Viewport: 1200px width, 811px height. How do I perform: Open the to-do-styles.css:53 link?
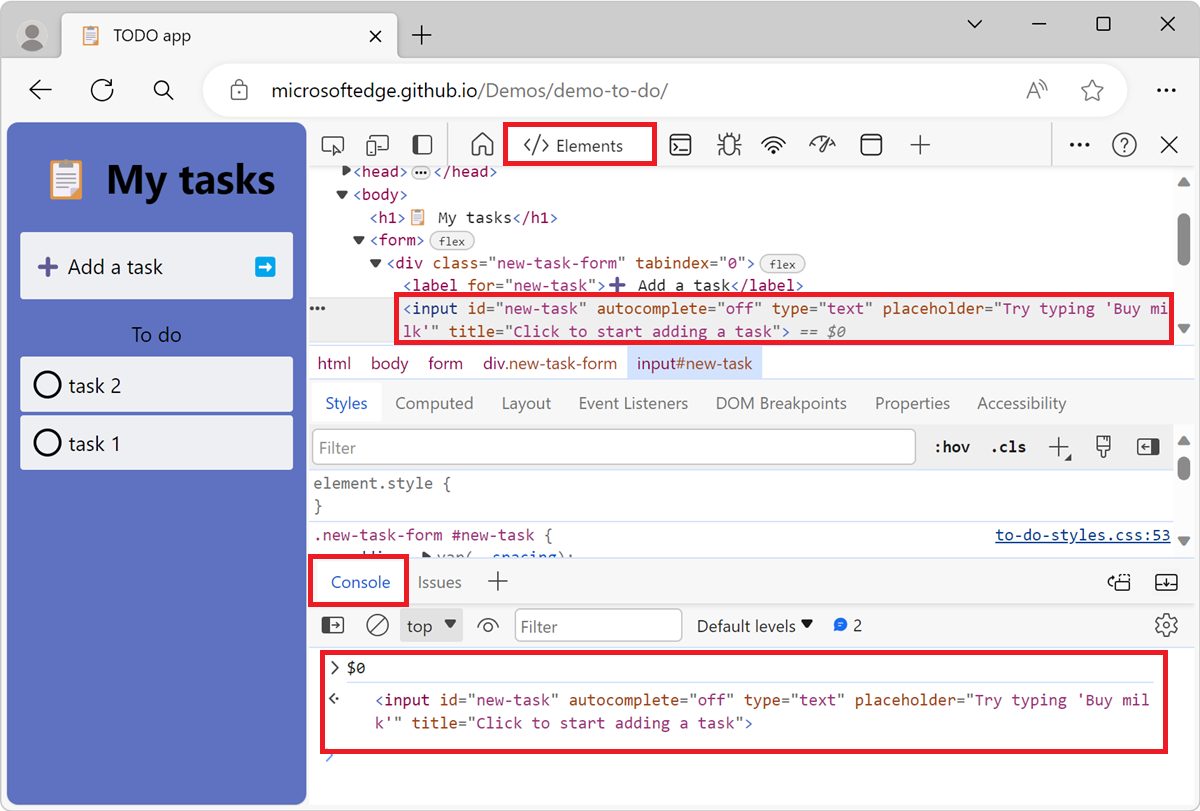1082,535
